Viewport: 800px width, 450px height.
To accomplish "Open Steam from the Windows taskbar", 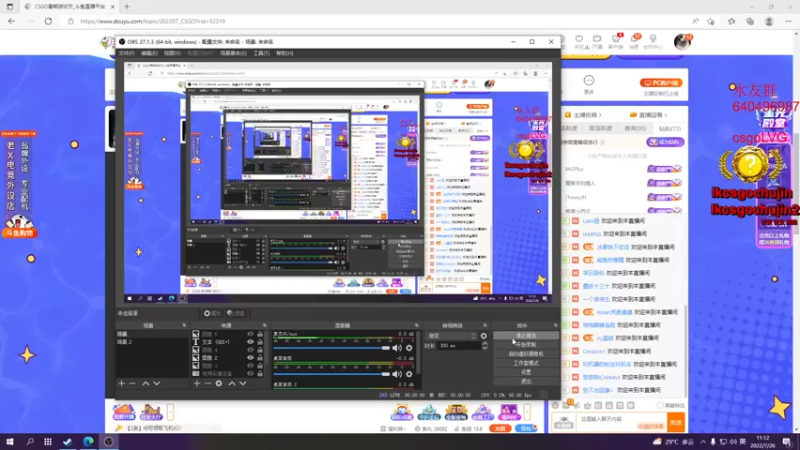I will (67, 442).
